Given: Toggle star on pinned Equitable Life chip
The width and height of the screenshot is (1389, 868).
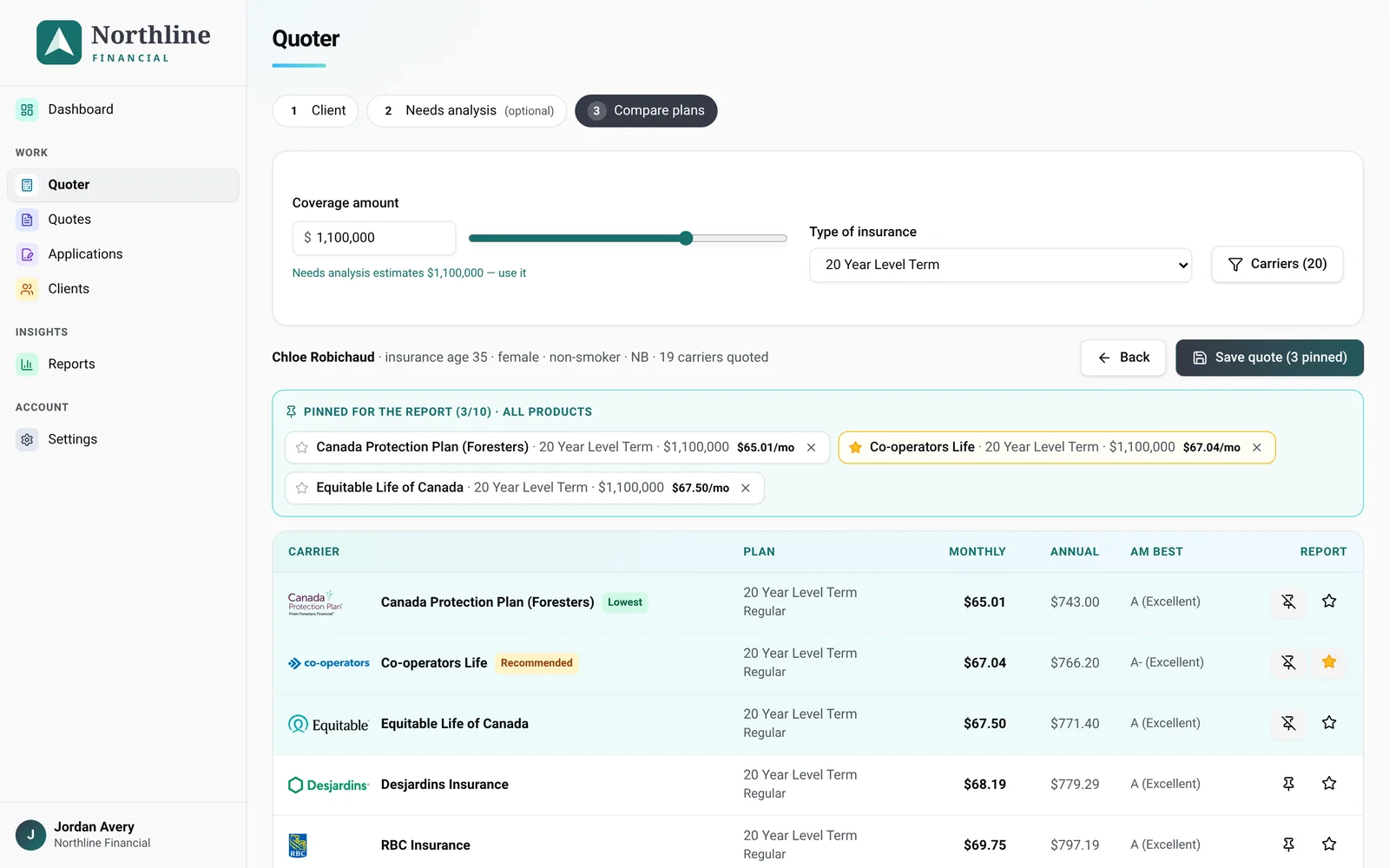Looking at the screenshot, I should click(302, 489).
